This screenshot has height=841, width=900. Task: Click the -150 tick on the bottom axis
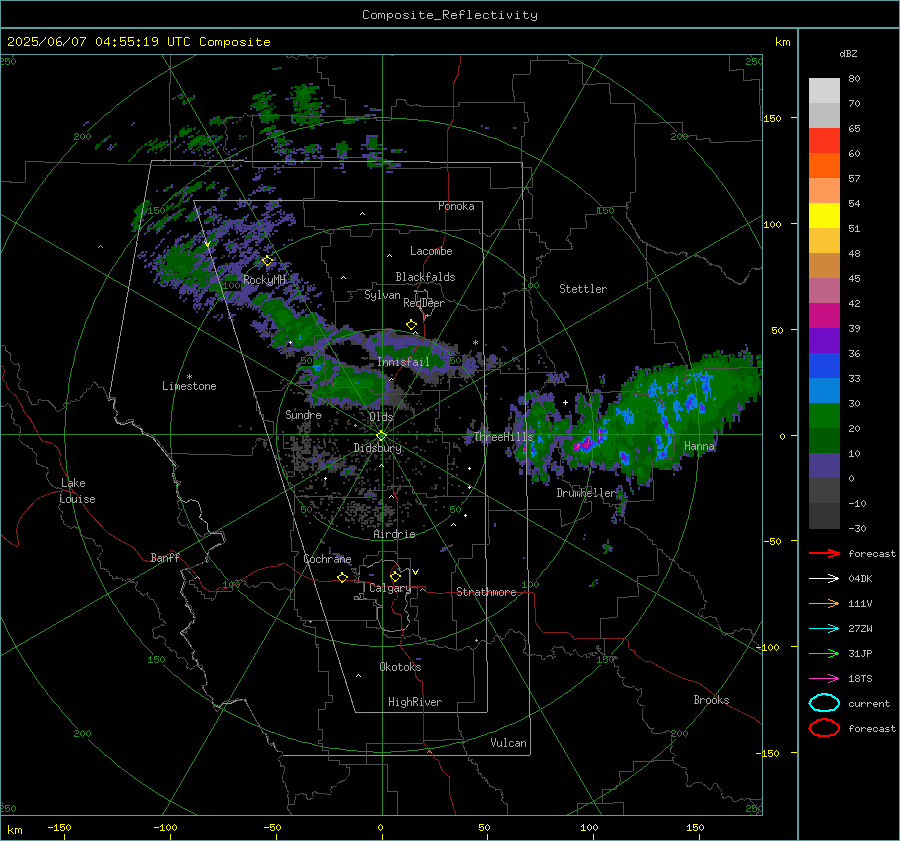[x=59, y=827]
